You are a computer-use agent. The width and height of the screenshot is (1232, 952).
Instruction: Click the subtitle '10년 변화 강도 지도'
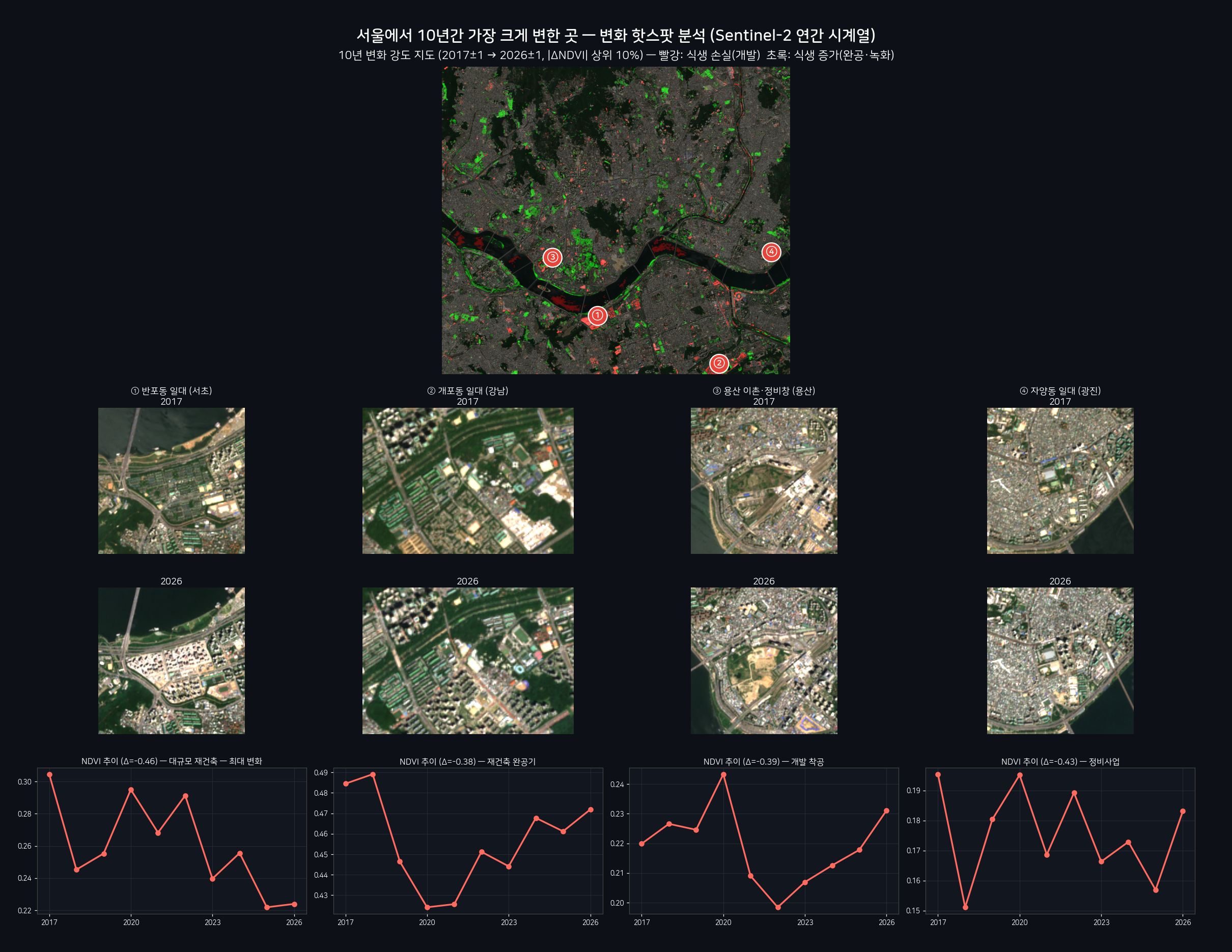click(386, 55)
